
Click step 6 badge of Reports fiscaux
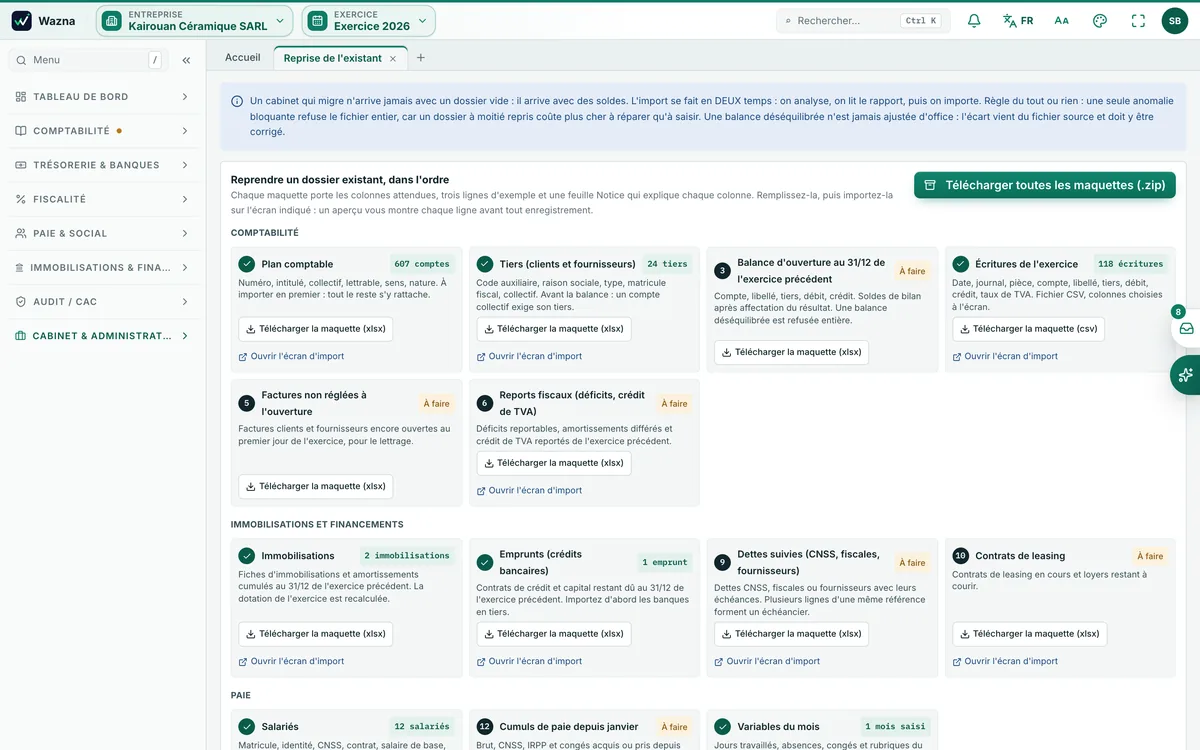pos(484,403)
